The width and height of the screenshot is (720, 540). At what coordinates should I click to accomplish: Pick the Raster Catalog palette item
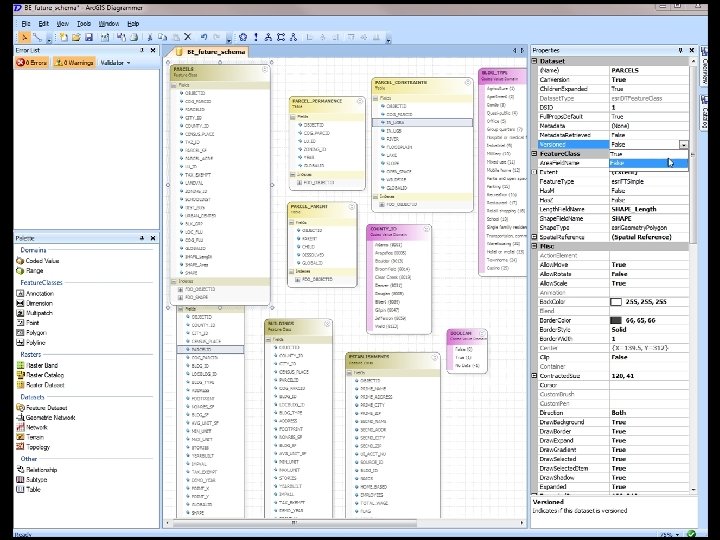40,375
